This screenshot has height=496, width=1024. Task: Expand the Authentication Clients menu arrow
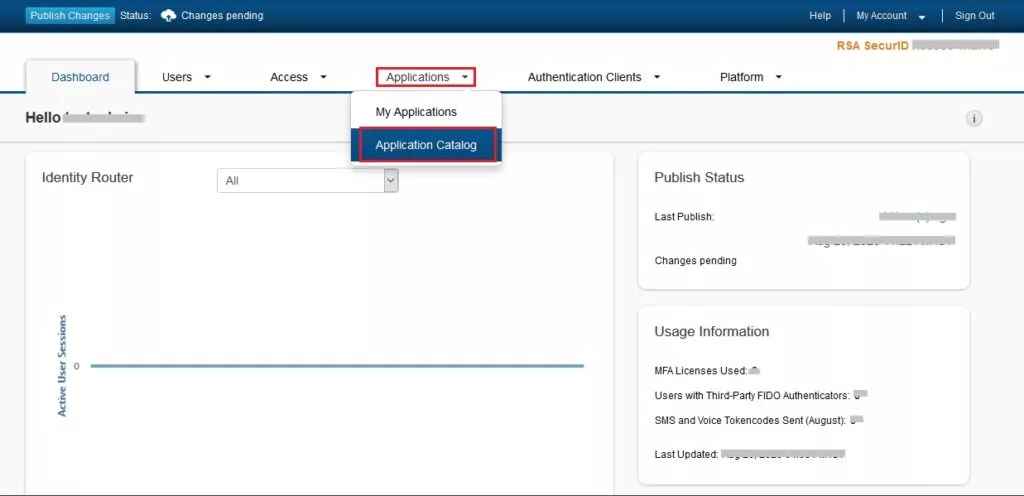(x=657, y=77)
